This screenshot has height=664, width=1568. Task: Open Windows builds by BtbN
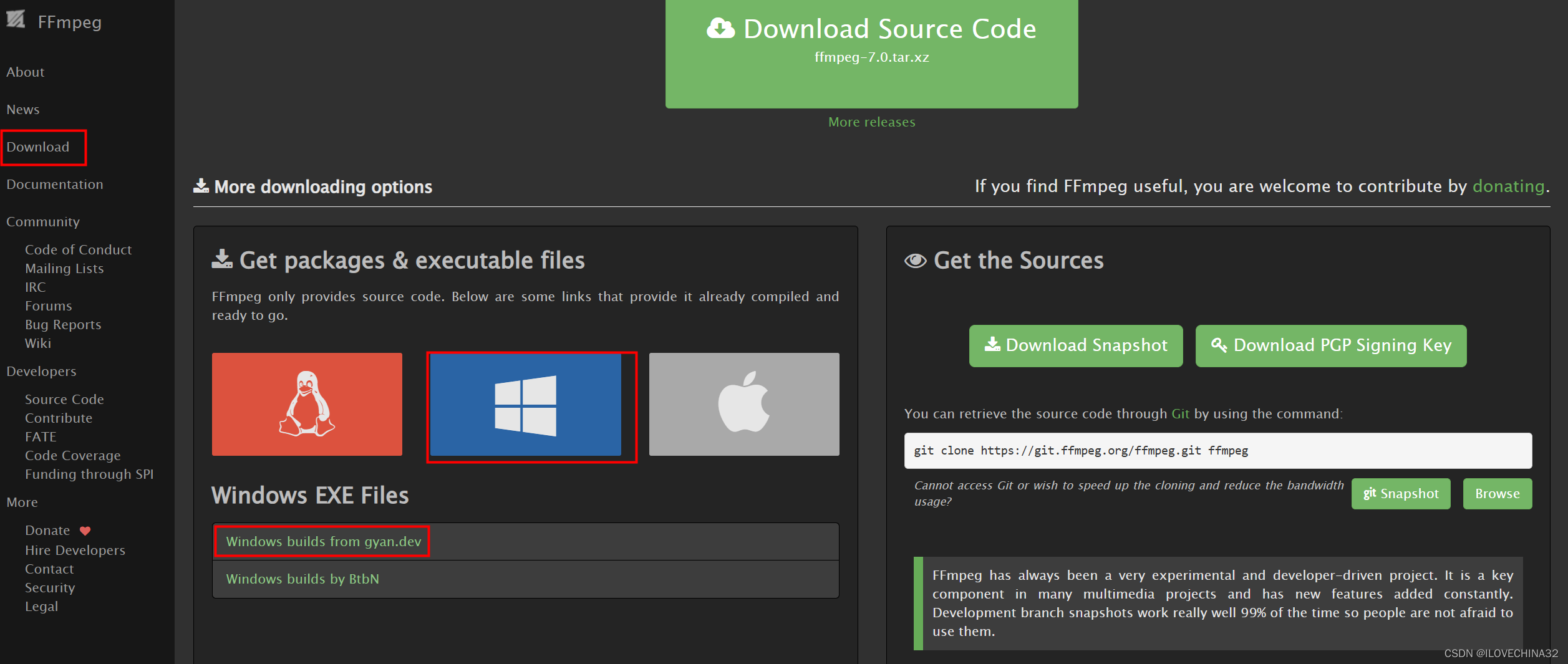(302, 579)
